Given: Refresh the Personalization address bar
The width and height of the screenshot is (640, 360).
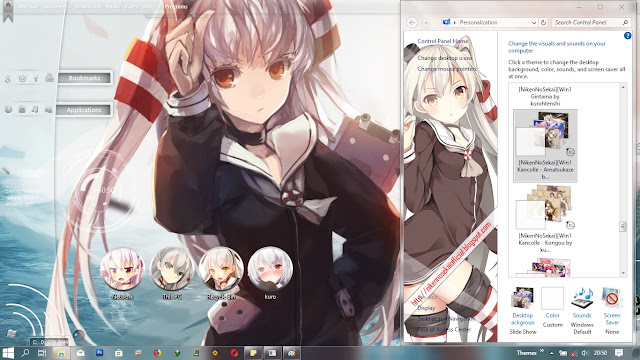Looking at the screenshot, I should point(543,23).
